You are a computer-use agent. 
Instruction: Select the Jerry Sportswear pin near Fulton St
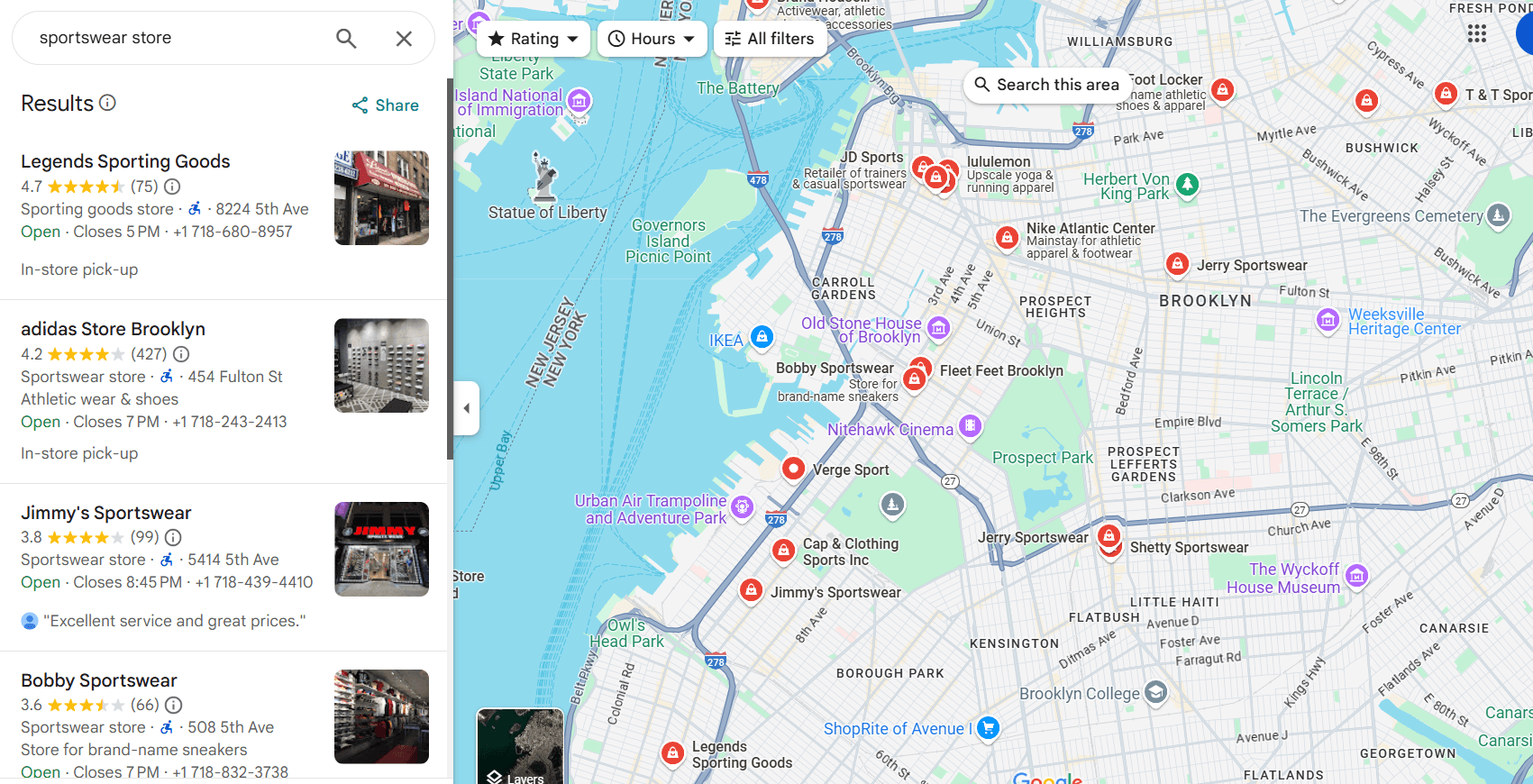pyautogui.click(x=1176, y=264)
